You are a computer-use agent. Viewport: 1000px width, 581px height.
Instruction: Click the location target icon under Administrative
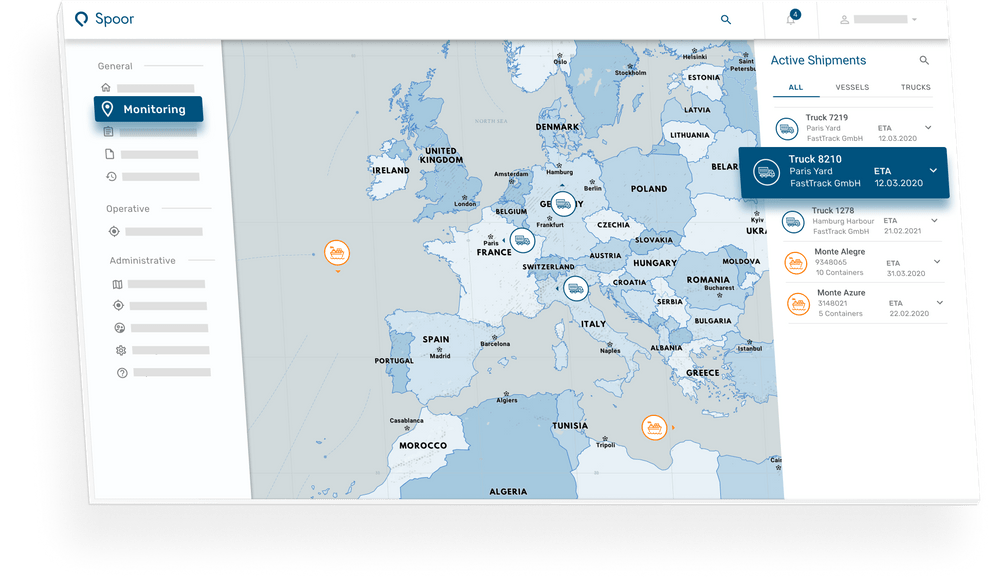[x=119, y=305]
